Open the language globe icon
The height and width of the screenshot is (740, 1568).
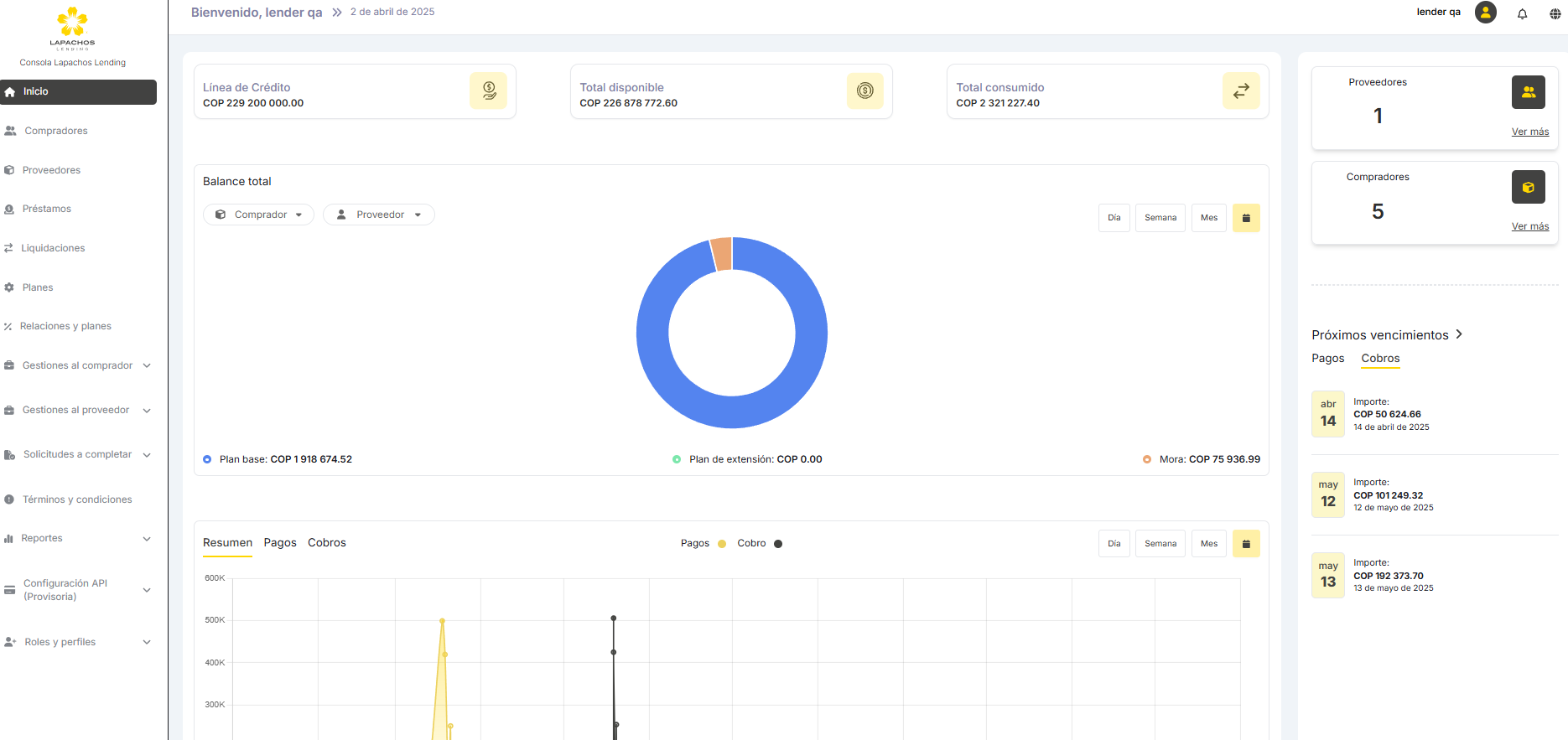[1555, 13]
